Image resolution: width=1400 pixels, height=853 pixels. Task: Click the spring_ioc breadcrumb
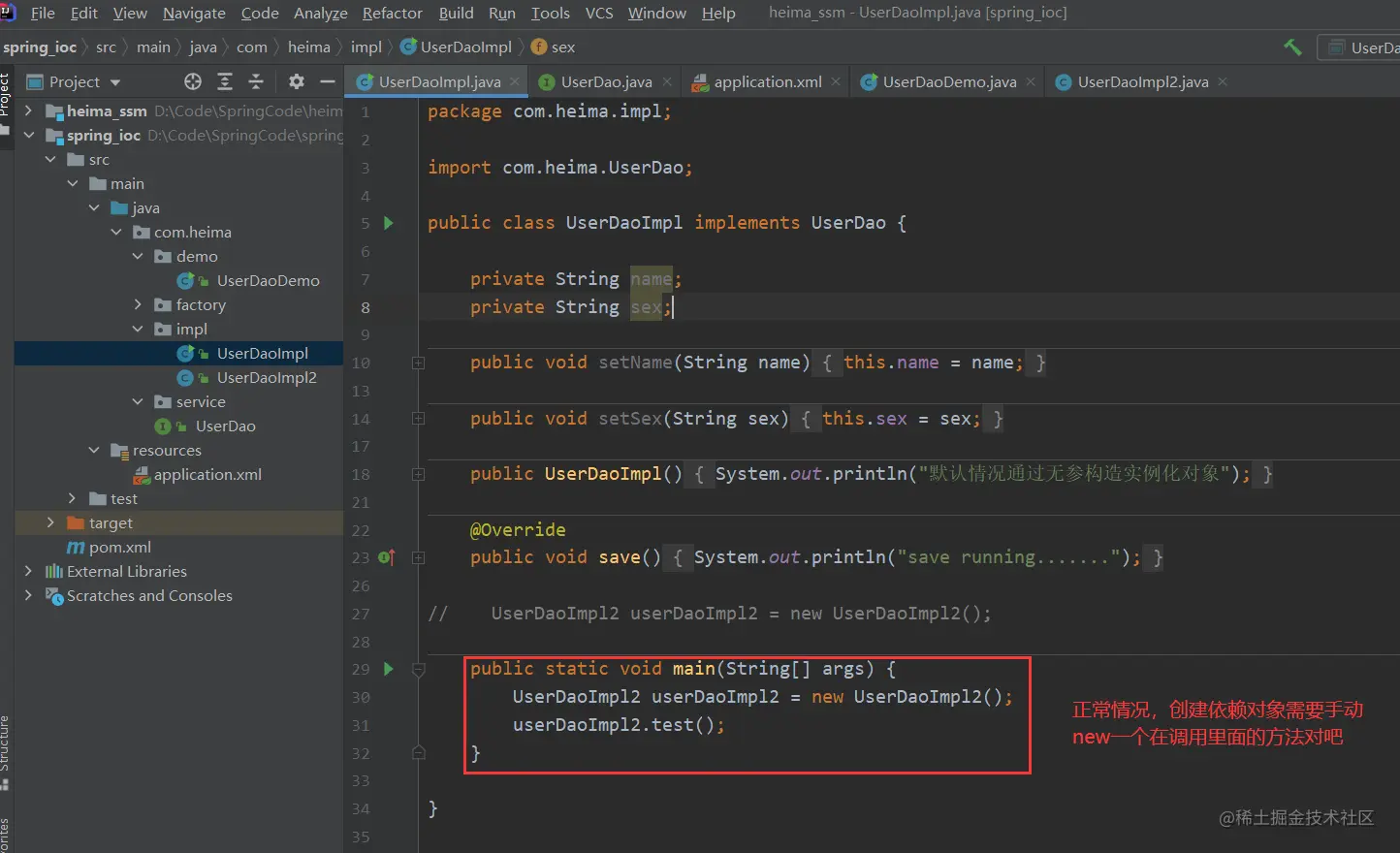pyautogui.click(x=40, y=47)
